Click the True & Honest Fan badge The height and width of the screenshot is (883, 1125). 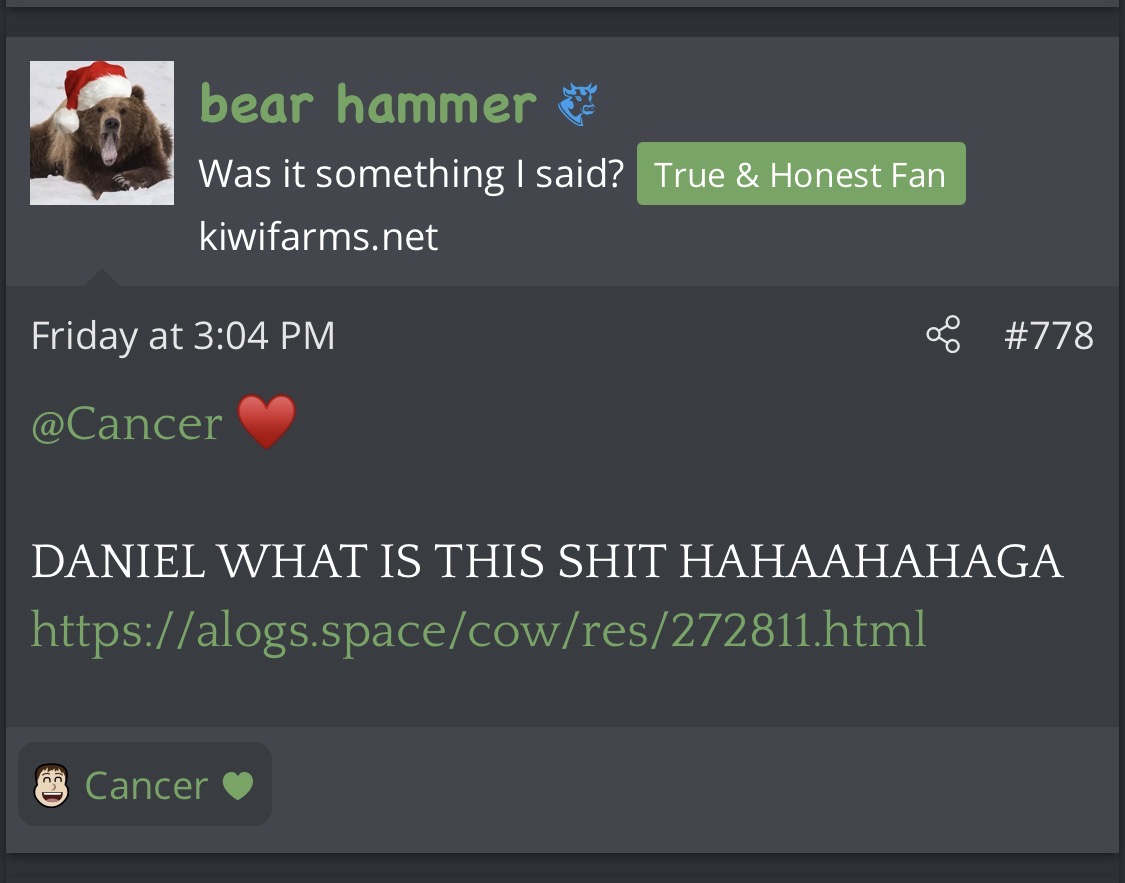point(800,174)
